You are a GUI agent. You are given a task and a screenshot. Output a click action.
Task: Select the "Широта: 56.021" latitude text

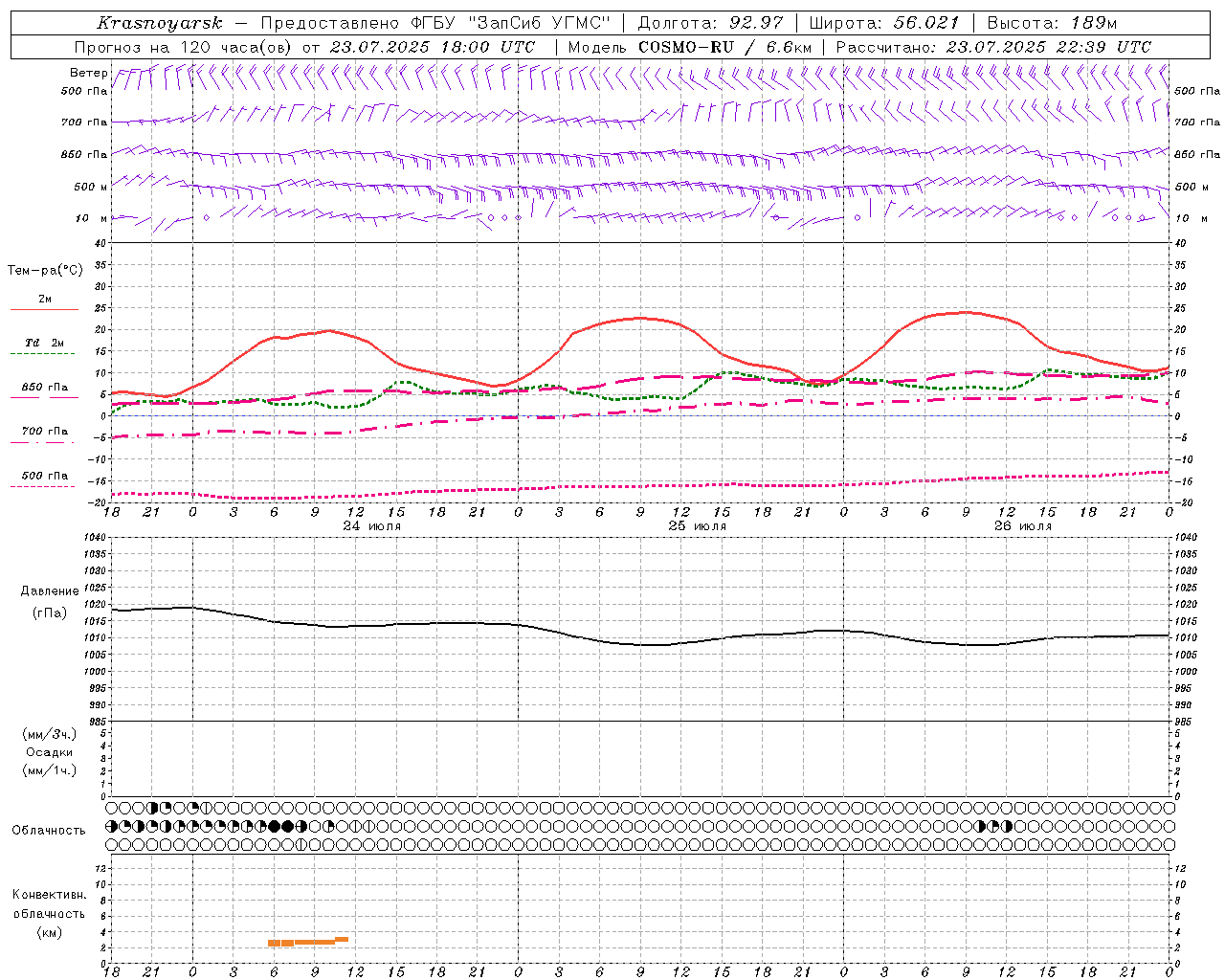coord(883,23)
